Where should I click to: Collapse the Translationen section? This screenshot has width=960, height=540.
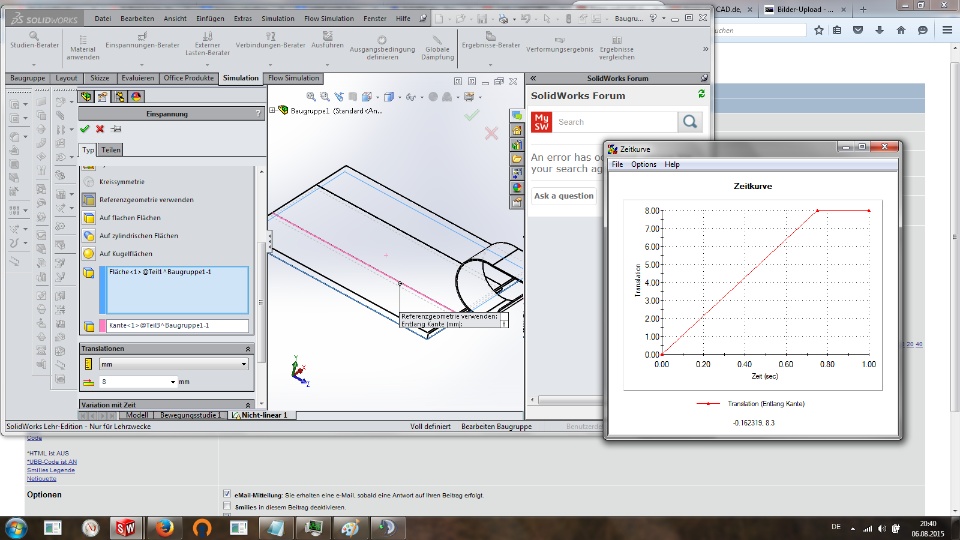(x=247, y=349)
